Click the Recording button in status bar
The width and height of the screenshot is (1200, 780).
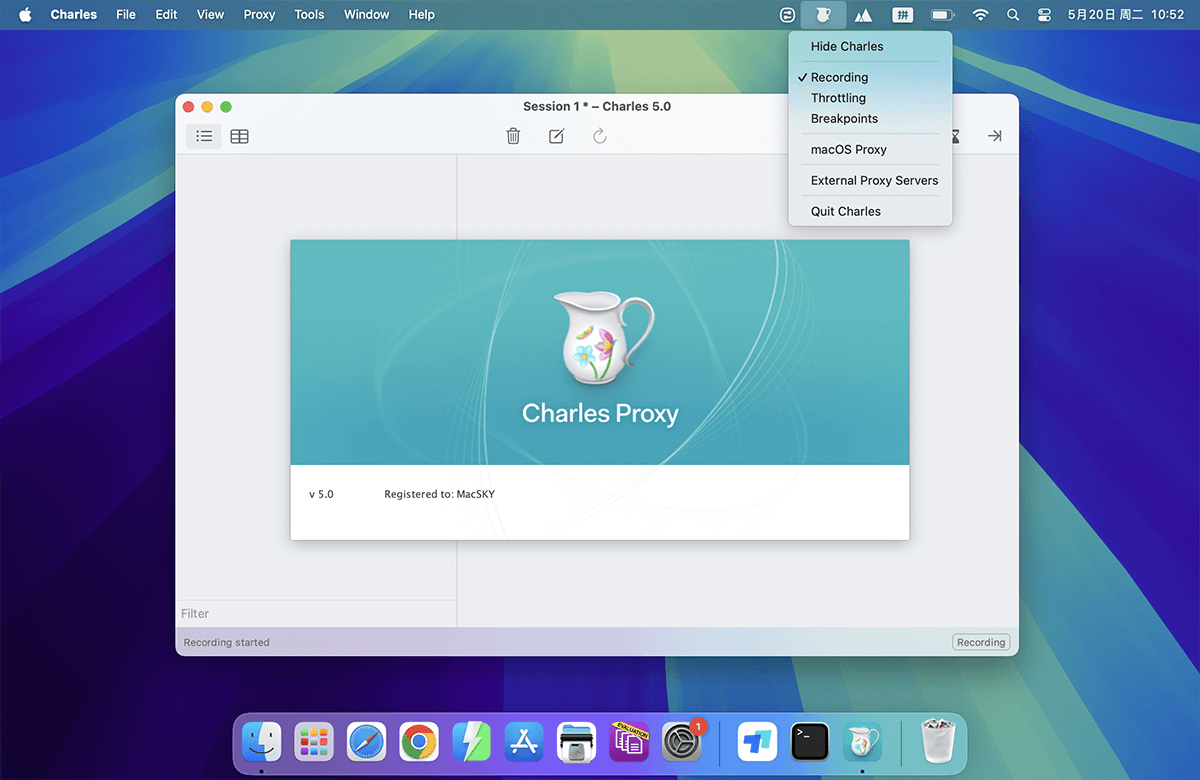[x=981, y=642]
